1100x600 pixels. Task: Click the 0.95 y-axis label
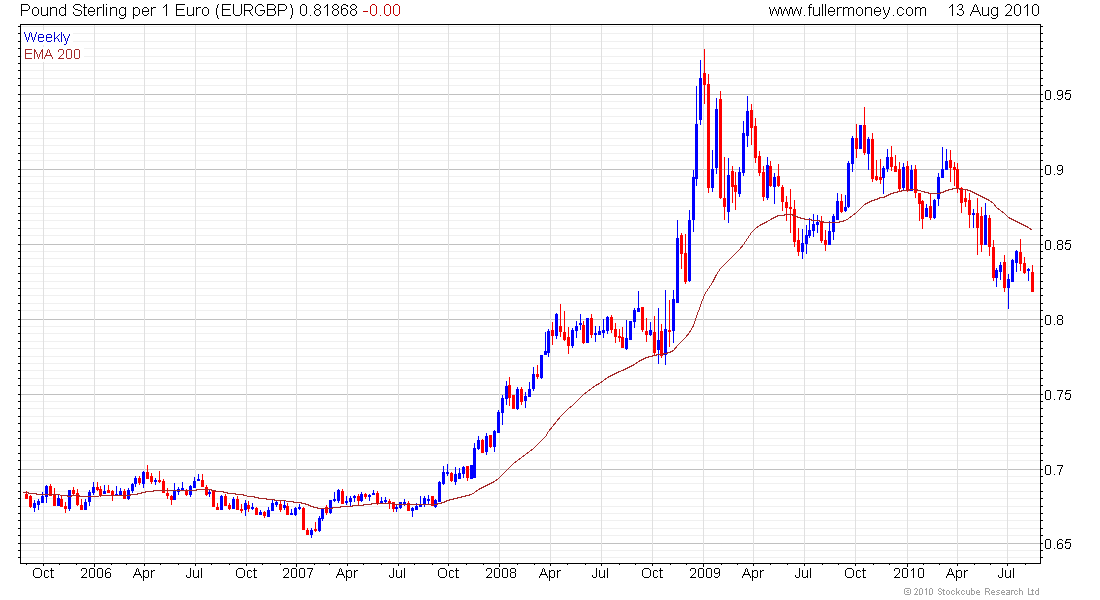(x=1058, y=95)
